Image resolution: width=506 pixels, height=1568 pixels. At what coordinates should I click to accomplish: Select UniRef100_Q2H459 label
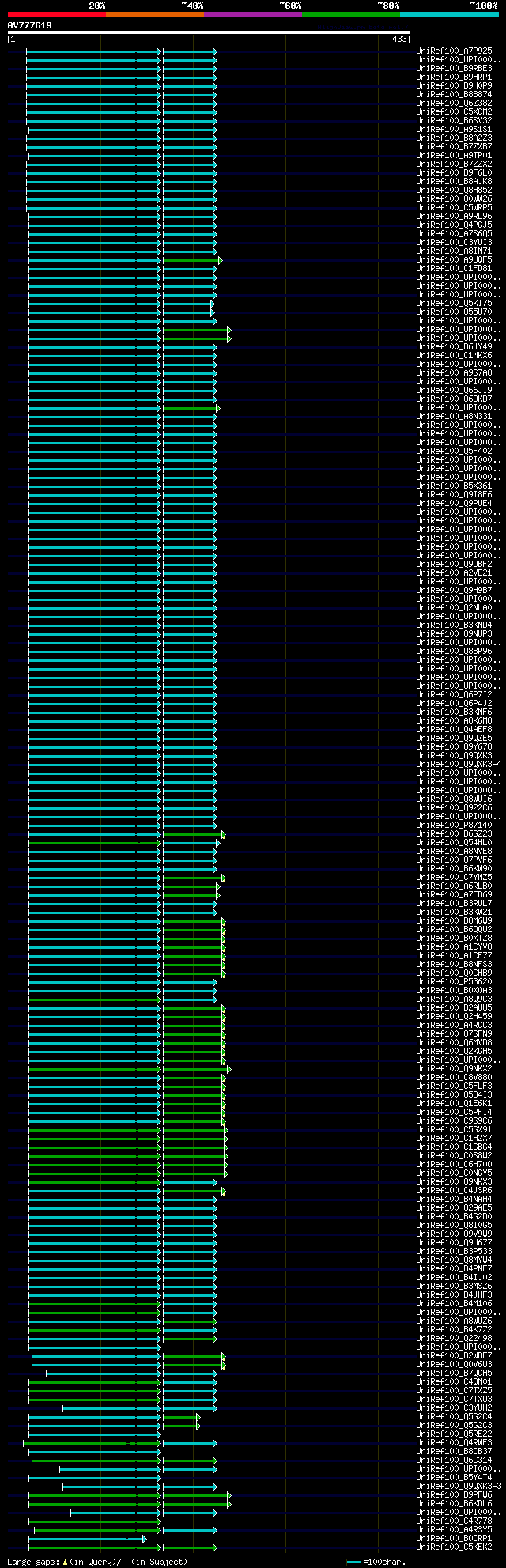click(x=454, y=1016)
